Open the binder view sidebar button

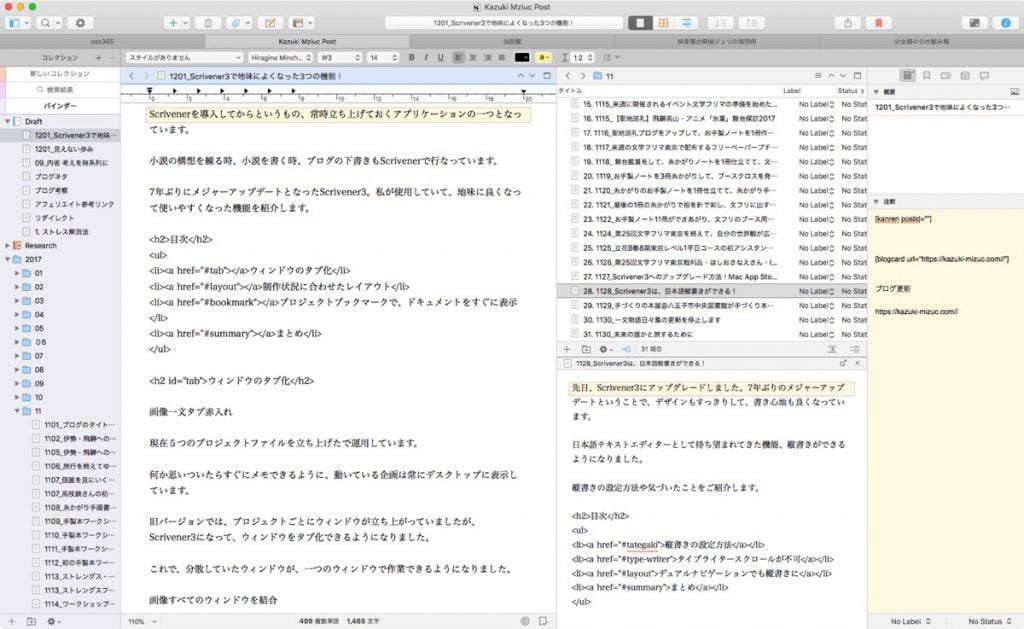click(18, 23)
